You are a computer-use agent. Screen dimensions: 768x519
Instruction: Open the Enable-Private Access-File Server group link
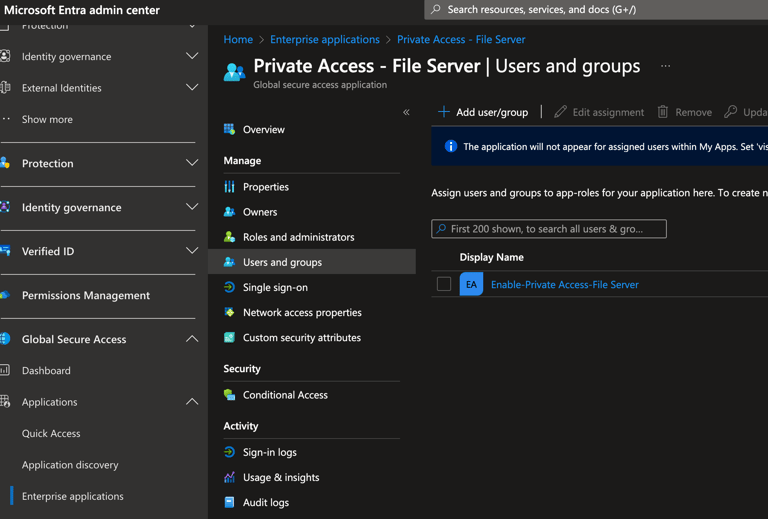565,284
